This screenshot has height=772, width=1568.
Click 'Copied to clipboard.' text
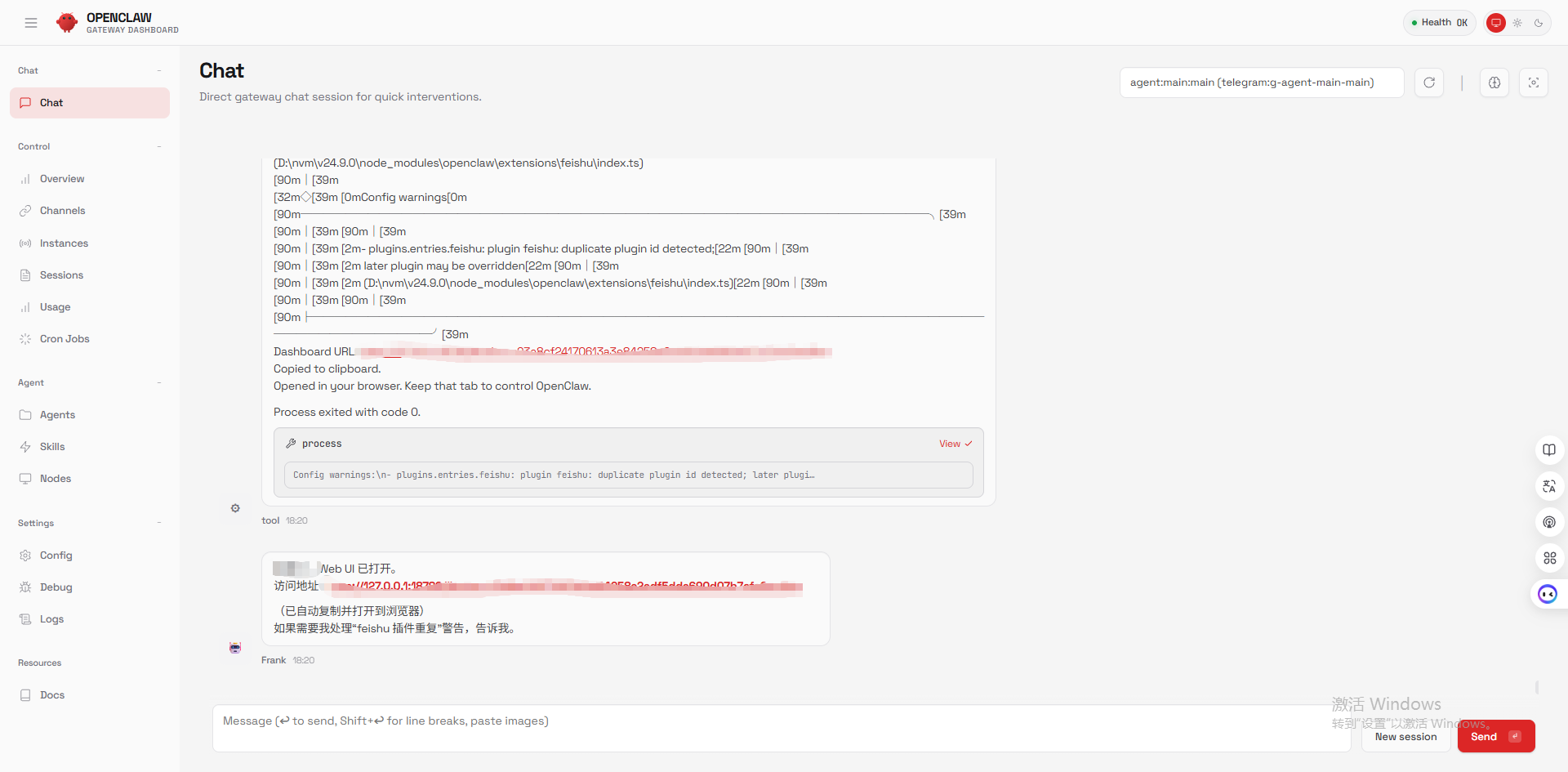[327, 369]
